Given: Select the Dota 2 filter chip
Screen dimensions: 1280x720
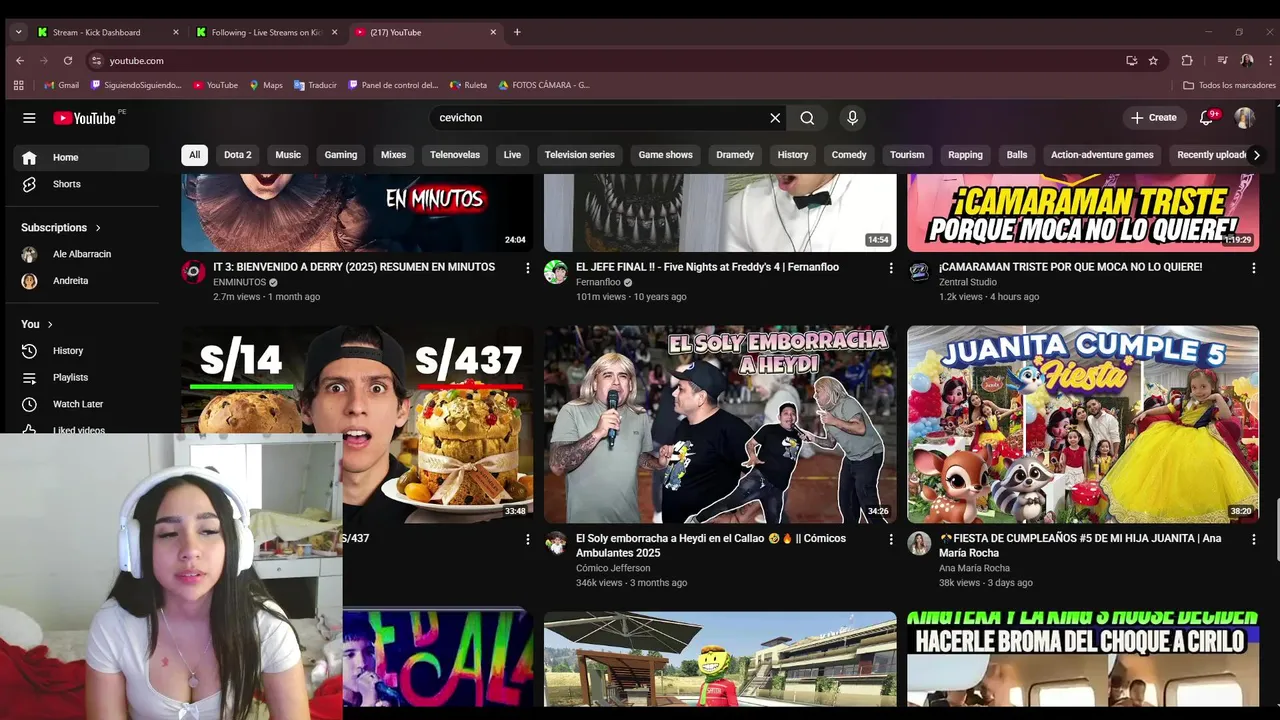Looking at the screenshot, I should [x=238, y=155].
